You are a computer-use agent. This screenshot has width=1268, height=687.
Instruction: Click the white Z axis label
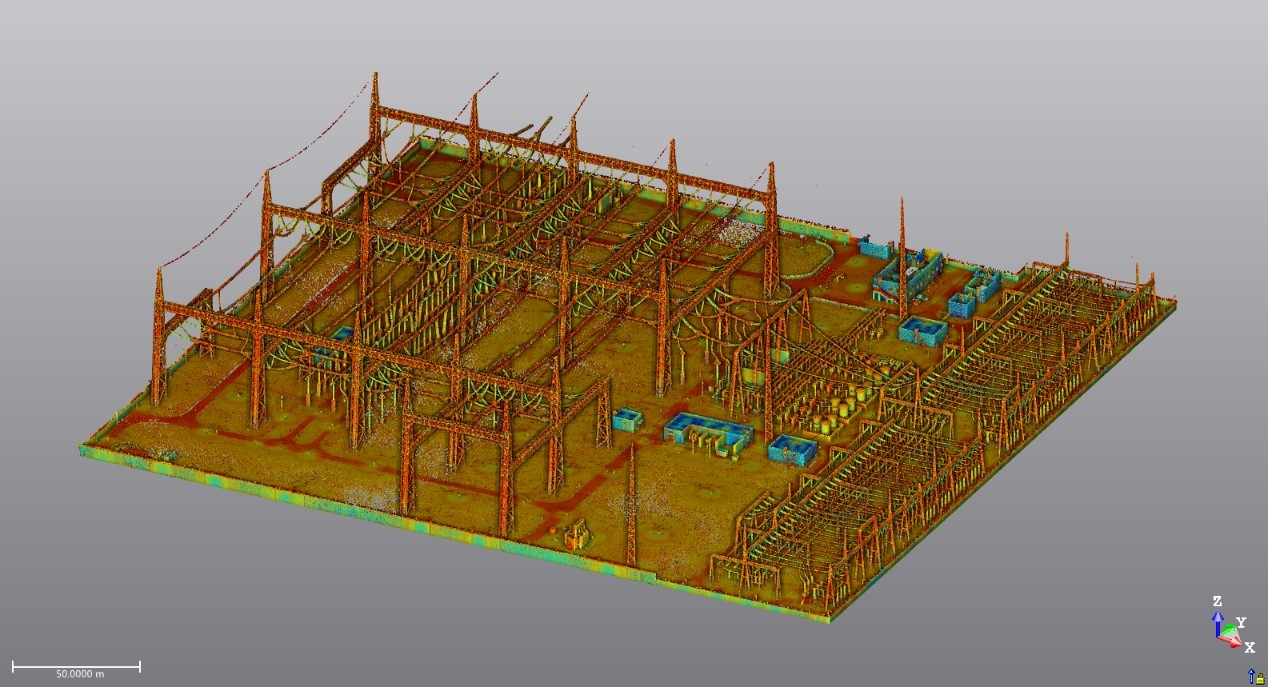[1217, 601]
